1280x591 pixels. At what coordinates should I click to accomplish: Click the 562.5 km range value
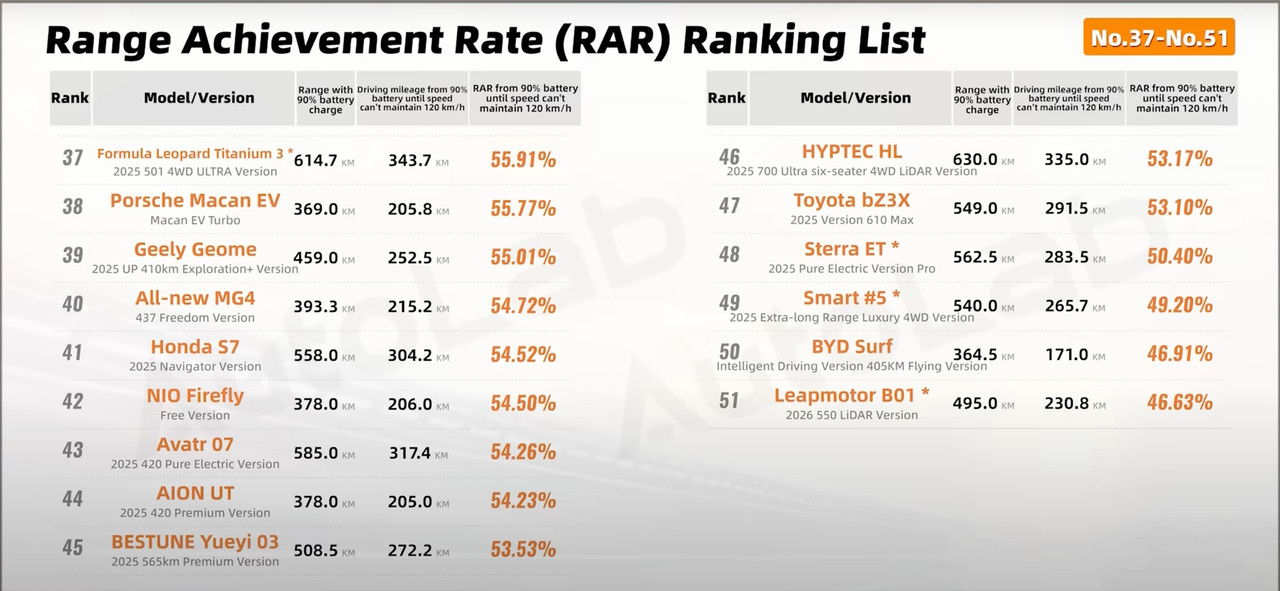coord(976,257)
